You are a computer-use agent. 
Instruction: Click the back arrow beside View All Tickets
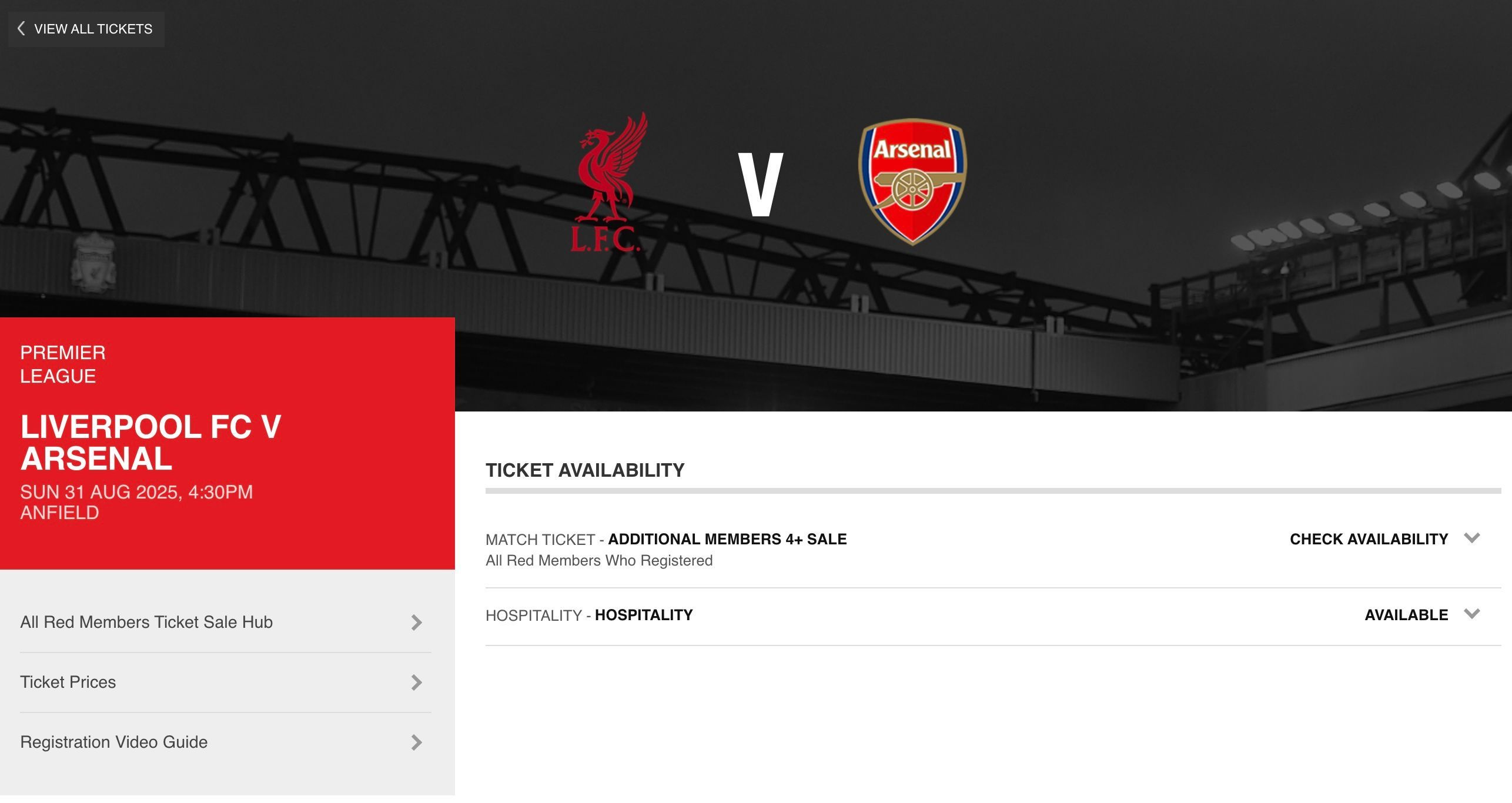[21, 29]
